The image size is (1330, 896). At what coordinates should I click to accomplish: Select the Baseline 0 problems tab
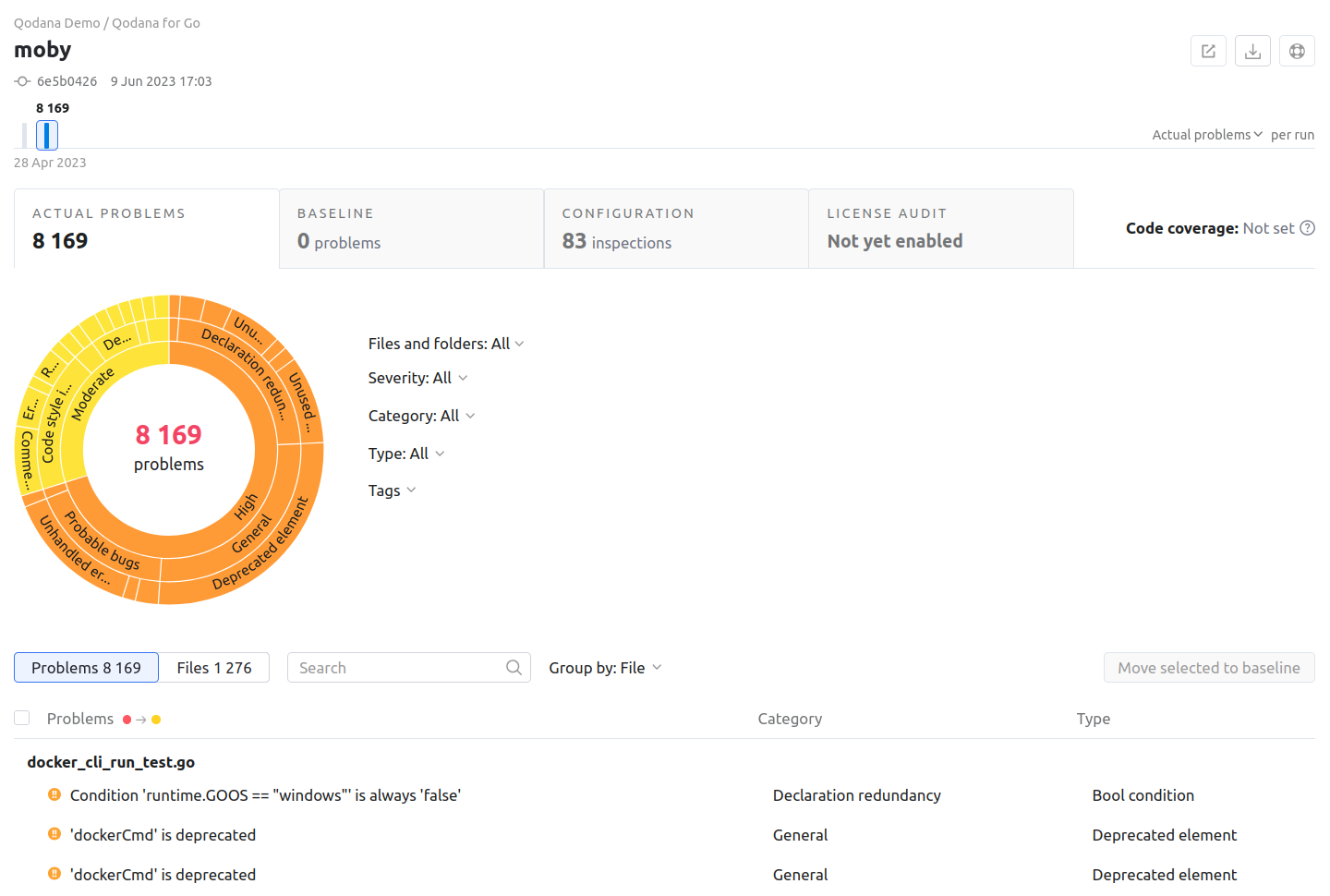tap(411, 229)
